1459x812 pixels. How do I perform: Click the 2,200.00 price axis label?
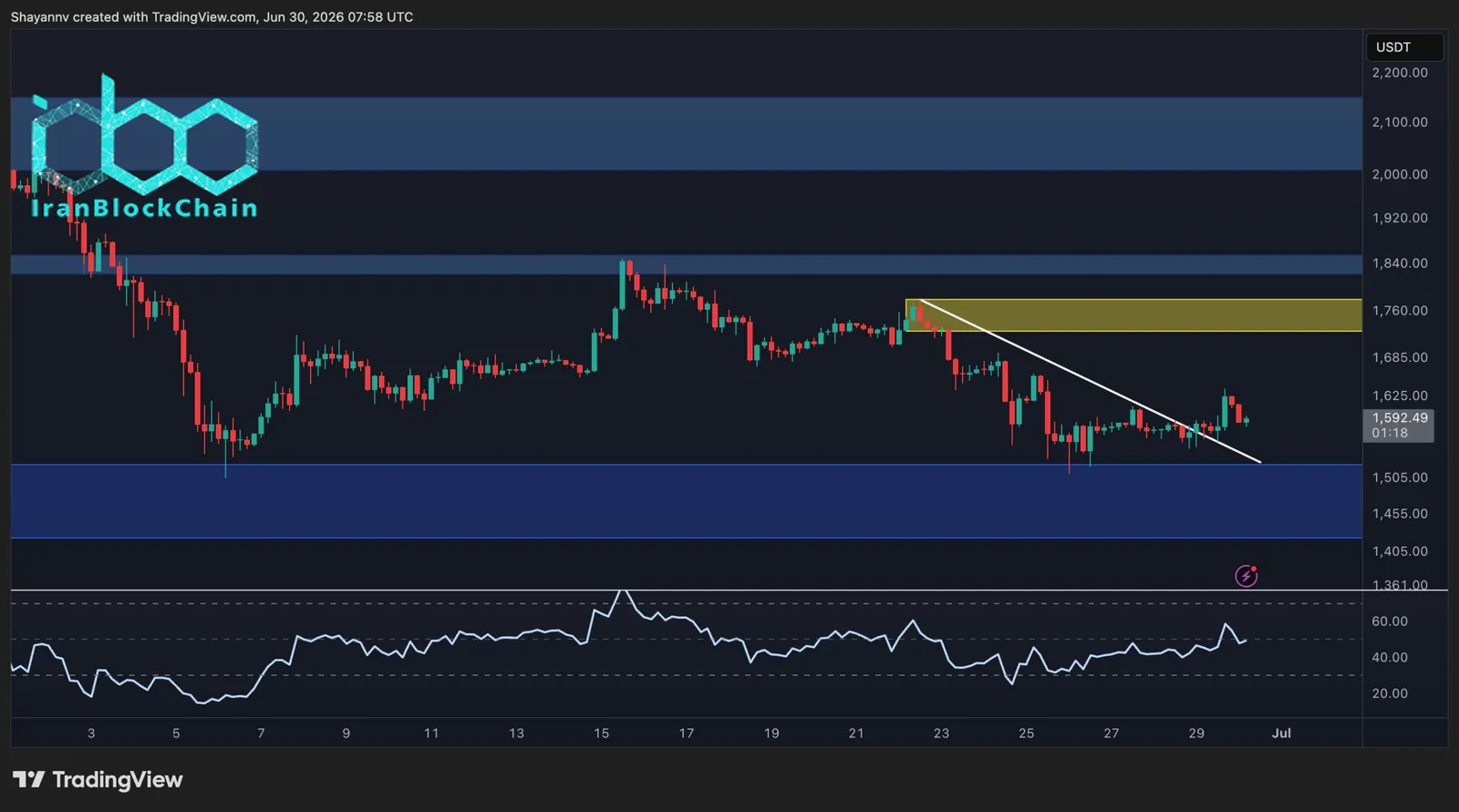pos(1400,73)
